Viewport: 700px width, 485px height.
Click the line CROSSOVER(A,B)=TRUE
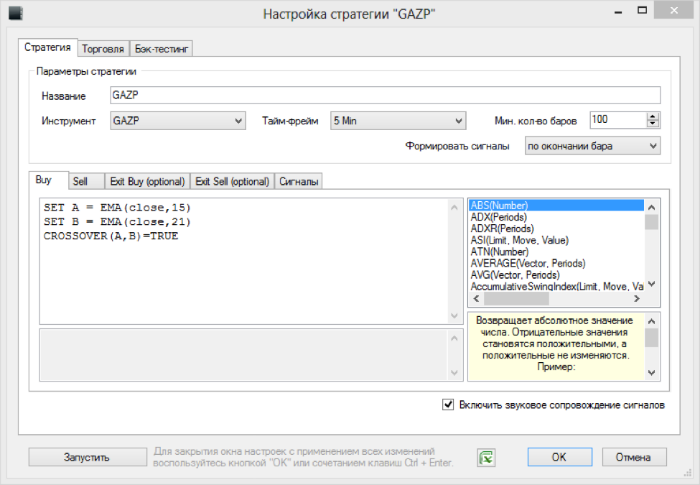click(x=111, y=236)
